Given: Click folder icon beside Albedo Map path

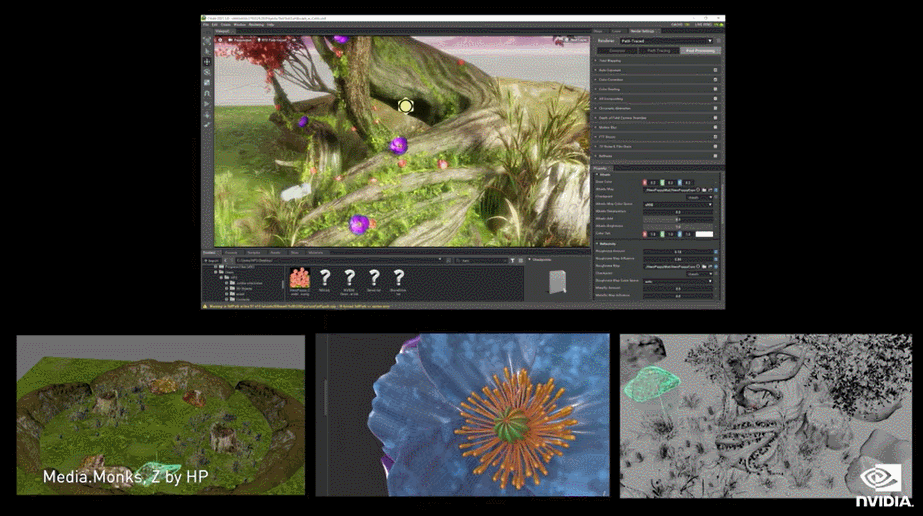Looking at the screenshot, I should 703,189.
